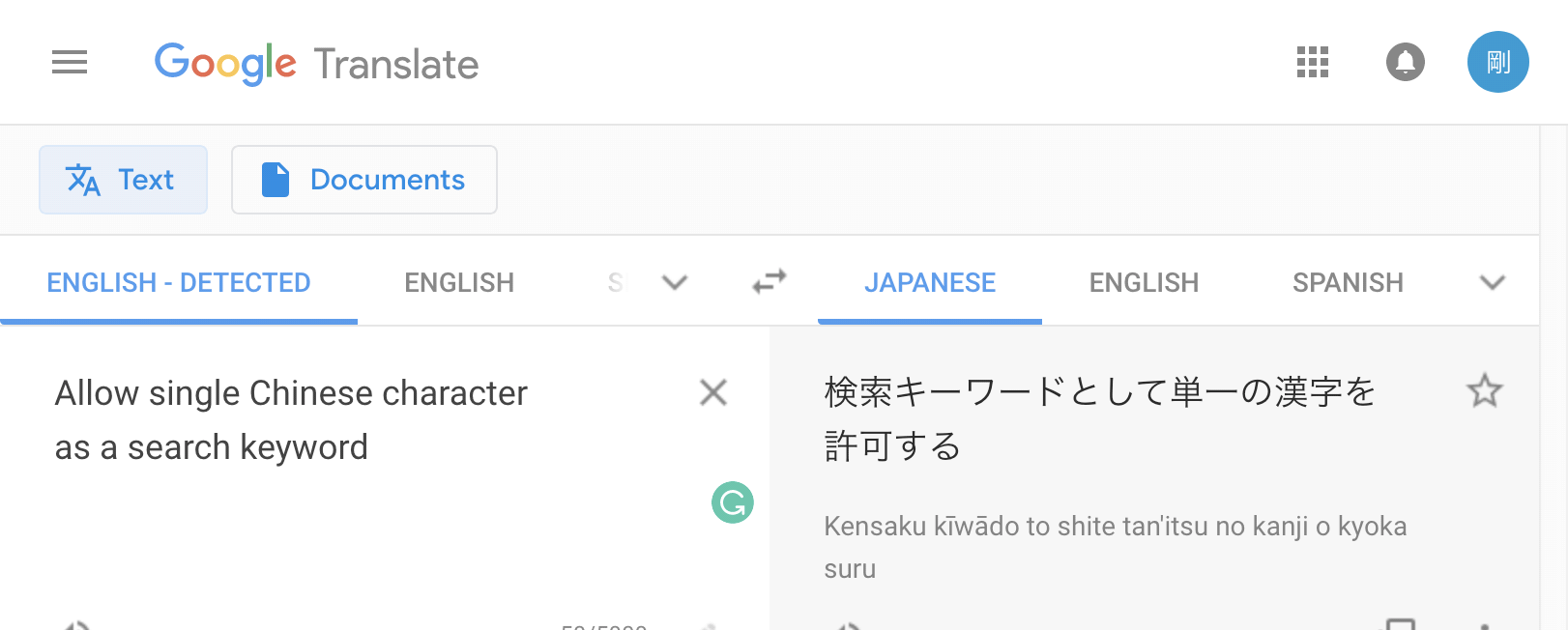The width and height of the screenshot is (1568, 630).
Task: Clear the source text with X
Action: pos(713,393)
